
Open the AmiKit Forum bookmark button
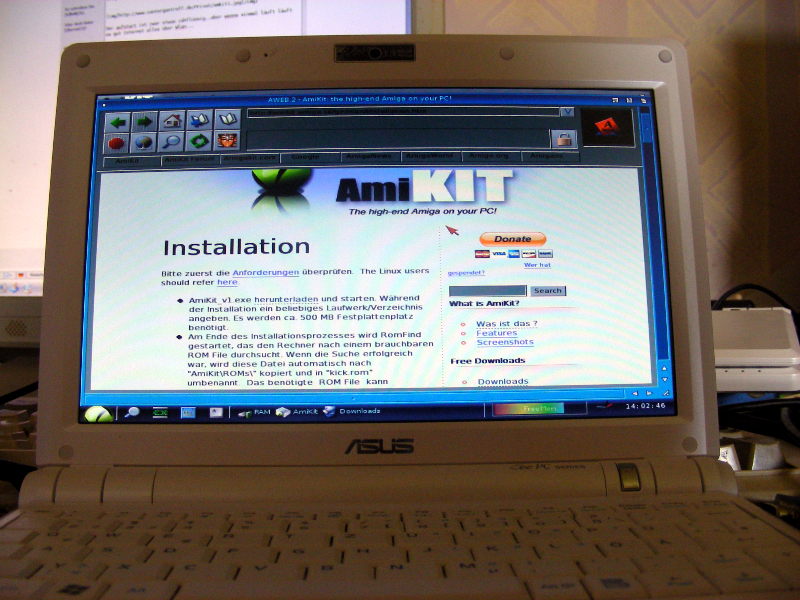(190, 160)
